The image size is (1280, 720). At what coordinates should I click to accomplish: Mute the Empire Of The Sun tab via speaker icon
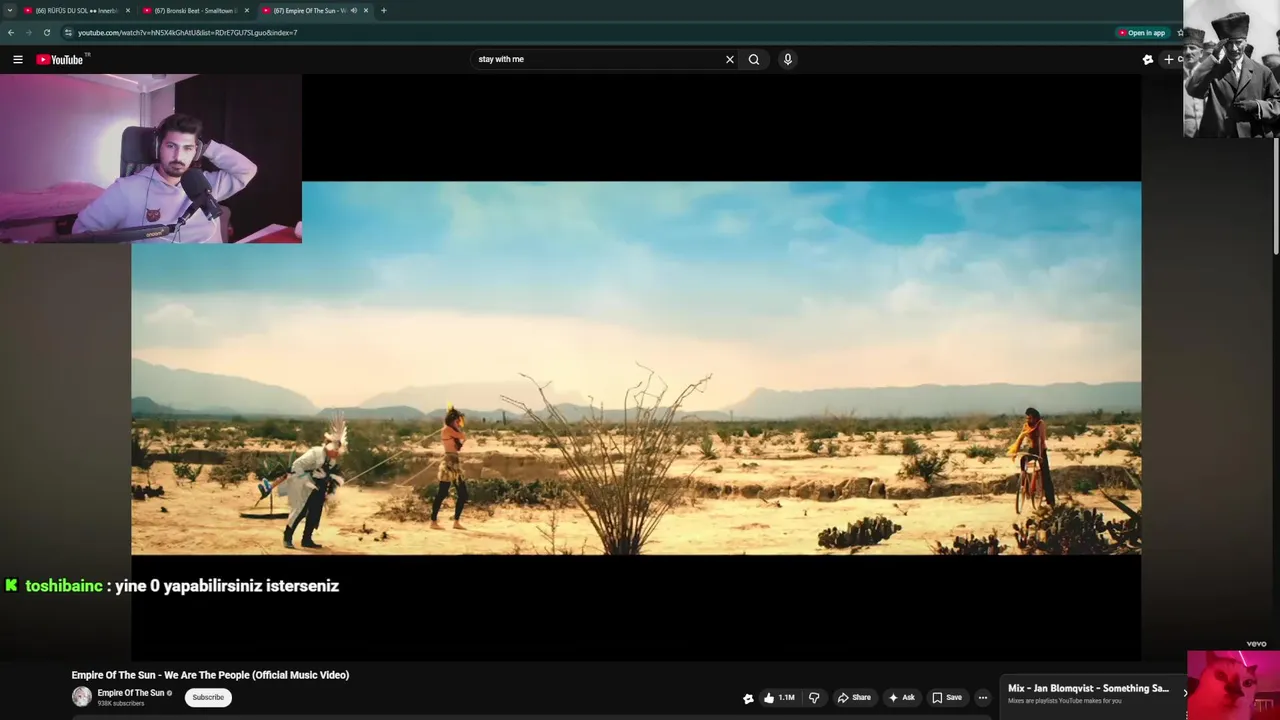coord(354,10)
